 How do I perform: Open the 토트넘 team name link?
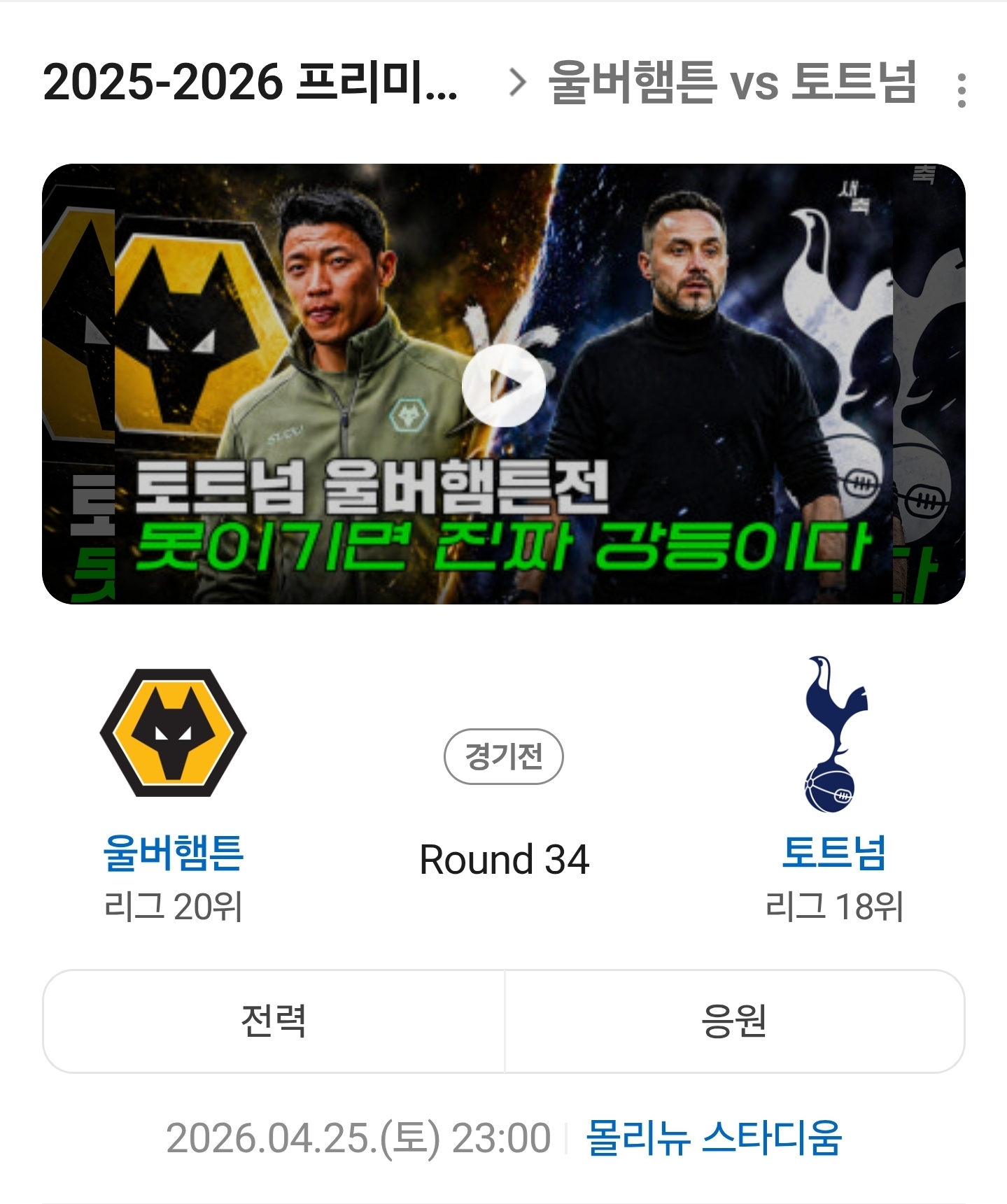click(834, 852)
